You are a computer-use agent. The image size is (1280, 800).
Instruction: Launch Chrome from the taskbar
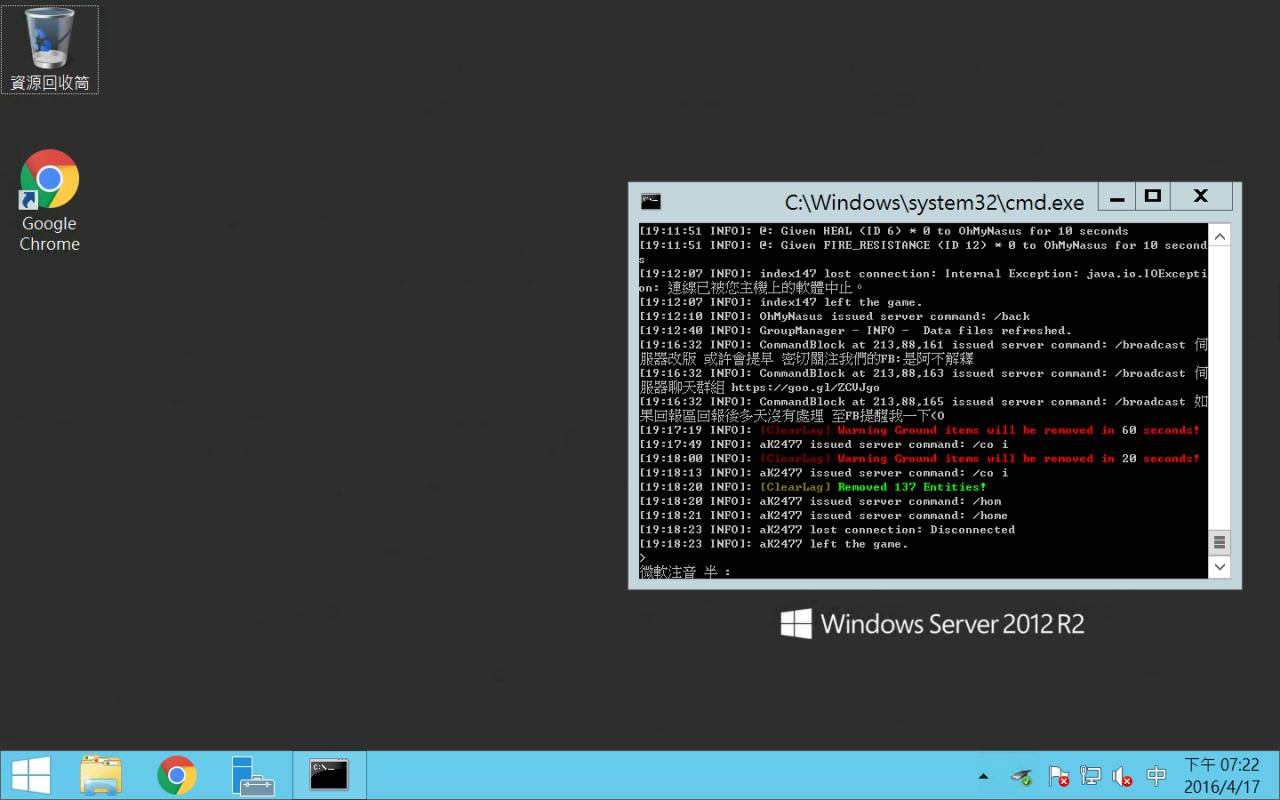[177, 775]
